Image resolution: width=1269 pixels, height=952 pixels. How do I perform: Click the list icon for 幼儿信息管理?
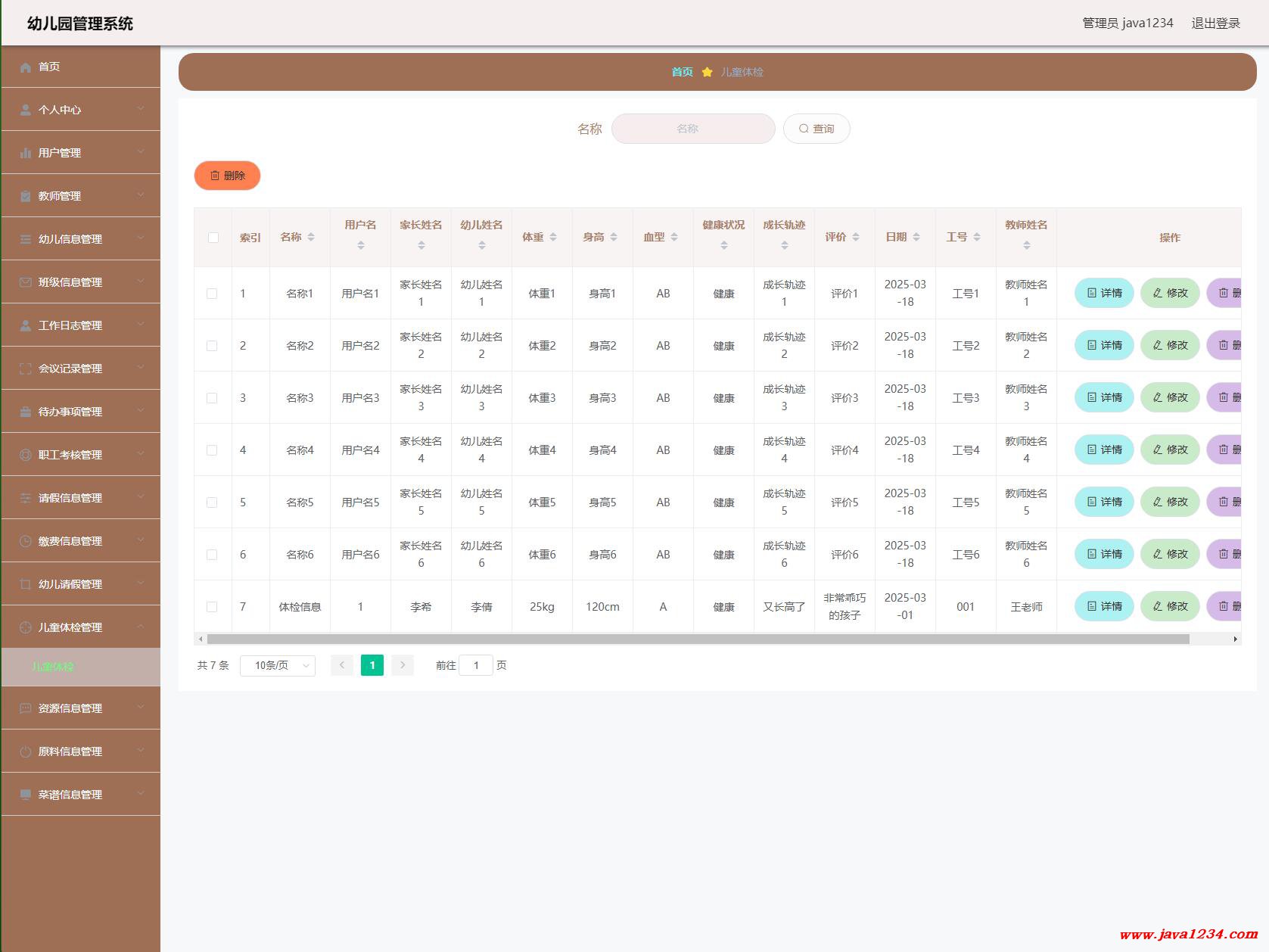25,240
